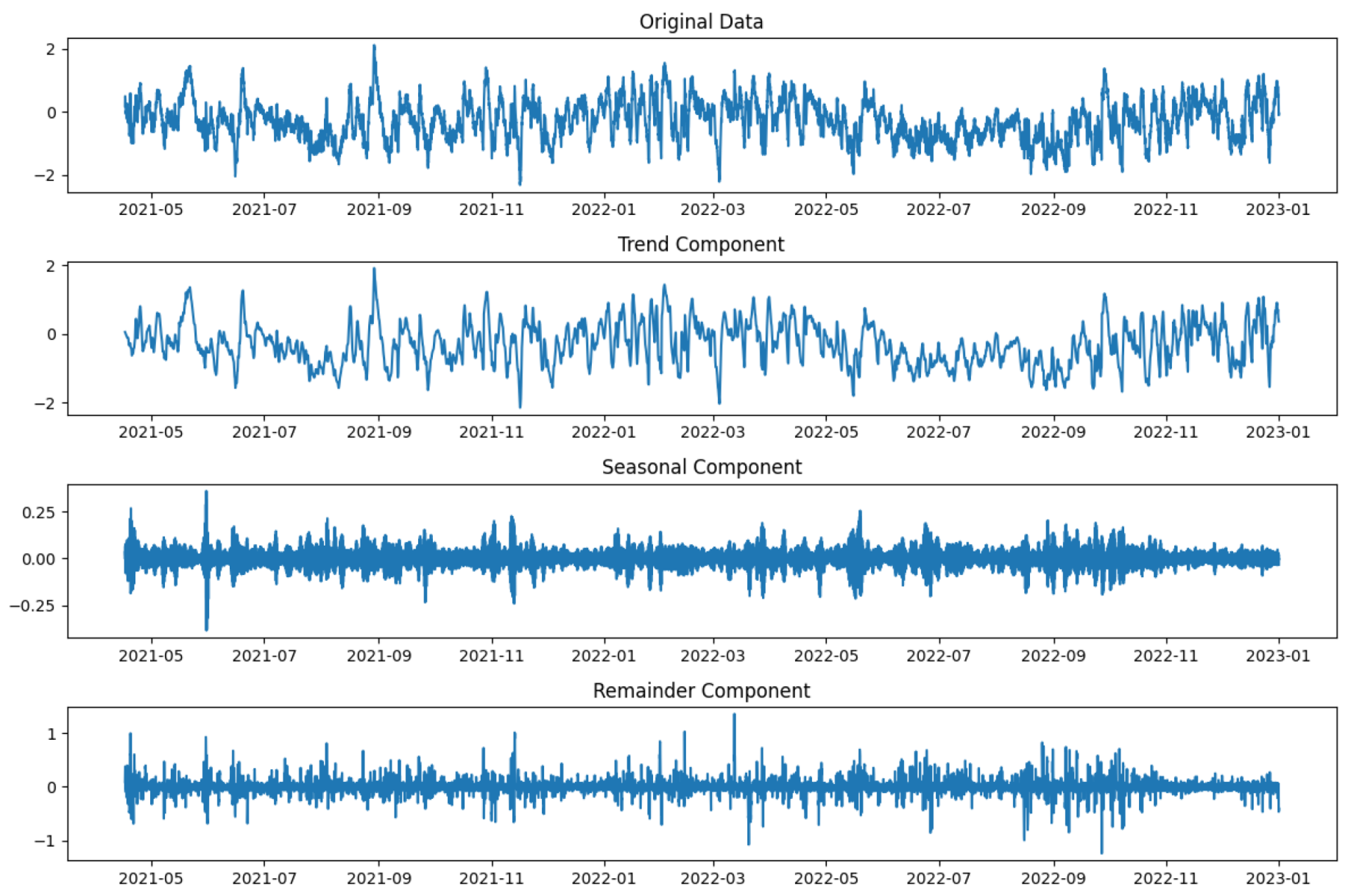Select y-axis value −1 on Remainder Component
The height and width of the screenshot is (896, 1348).
point(45,841)
